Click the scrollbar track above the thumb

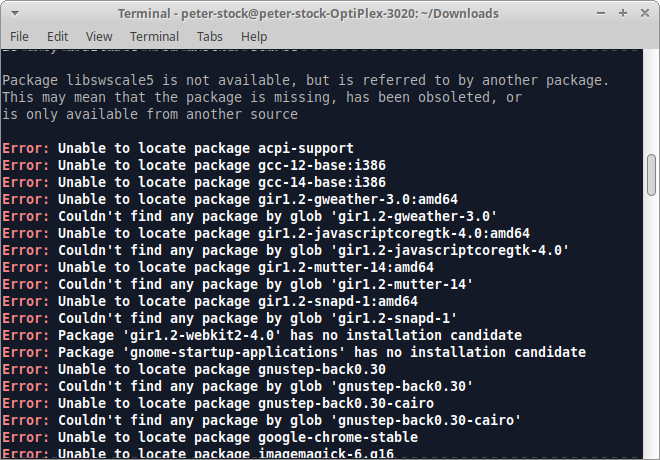click(652, 100)
